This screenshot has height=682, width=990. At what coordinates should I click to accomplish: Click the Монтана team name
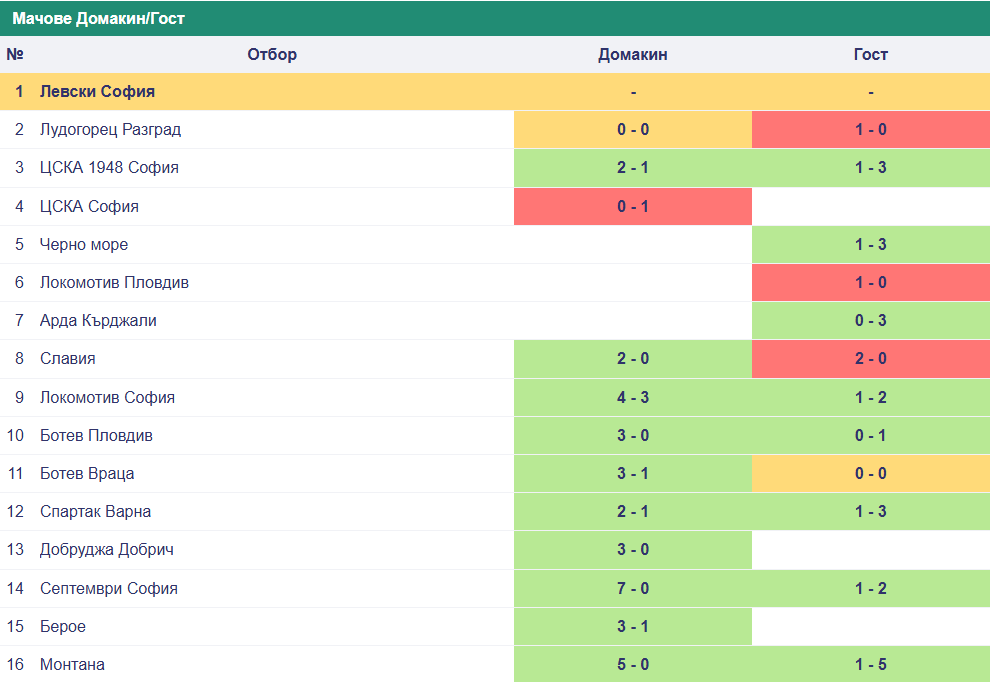click(x=72, y=664)
